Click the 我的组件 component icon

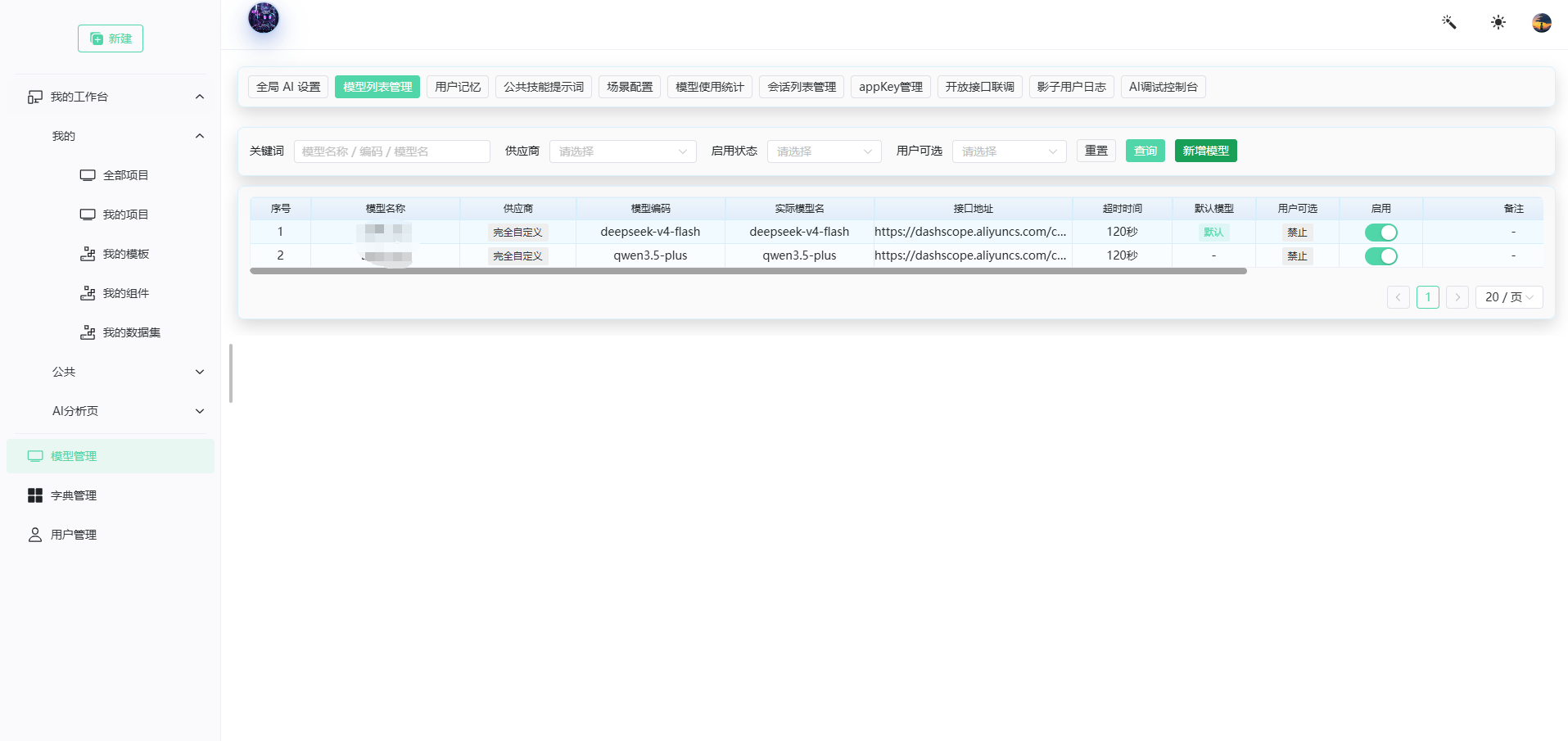click(88, 293)
